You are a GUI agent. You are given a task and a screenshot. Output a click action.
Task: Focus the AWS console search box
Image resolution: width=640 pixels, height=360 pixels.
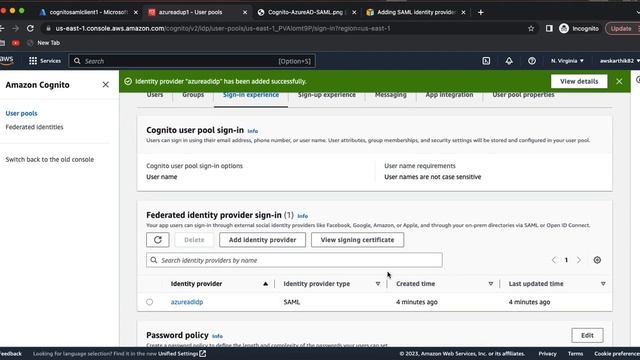click(192, 61)
